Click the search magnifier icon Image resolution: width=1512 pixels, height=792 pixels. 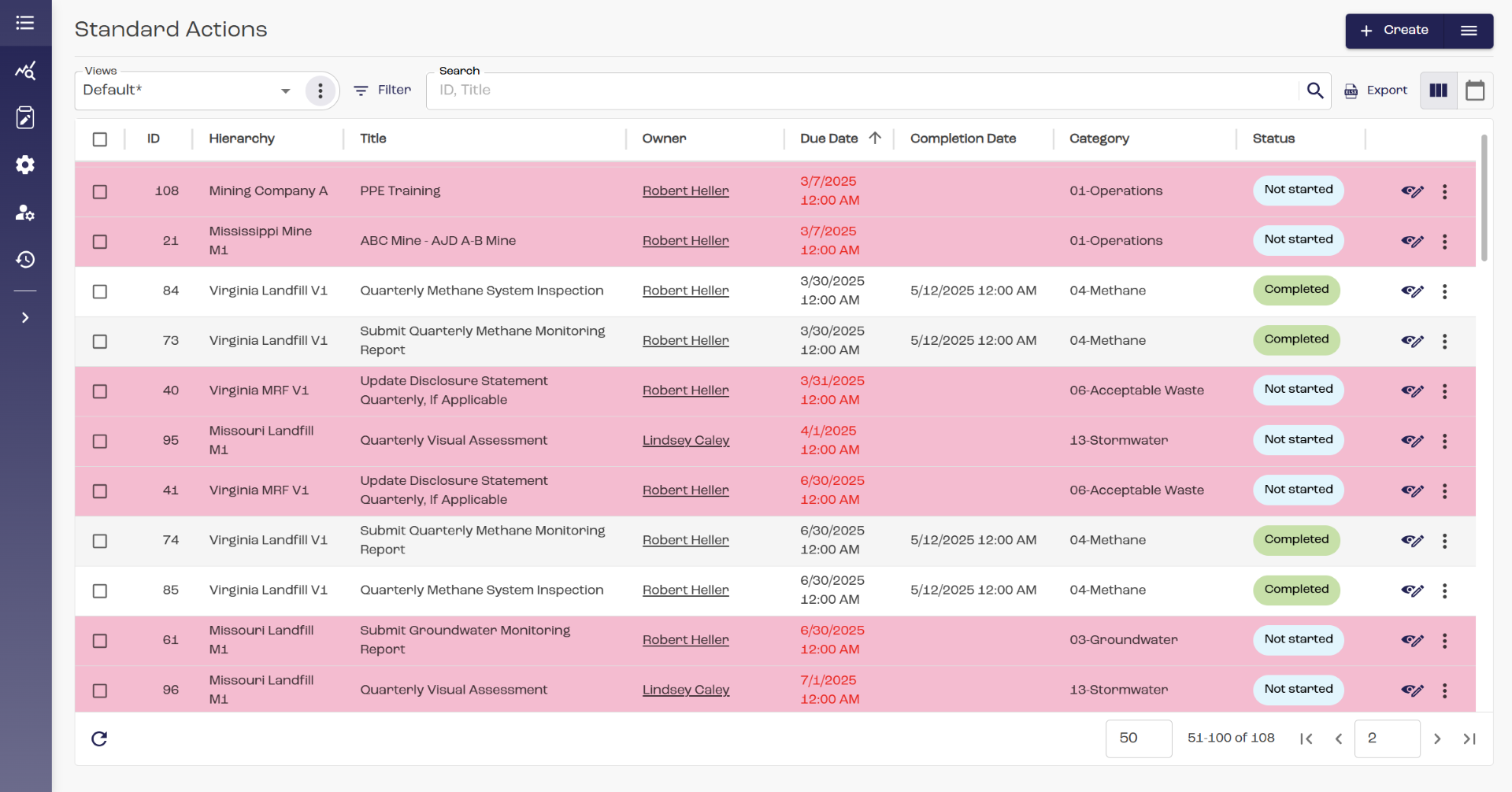[x=1315, y=91]
